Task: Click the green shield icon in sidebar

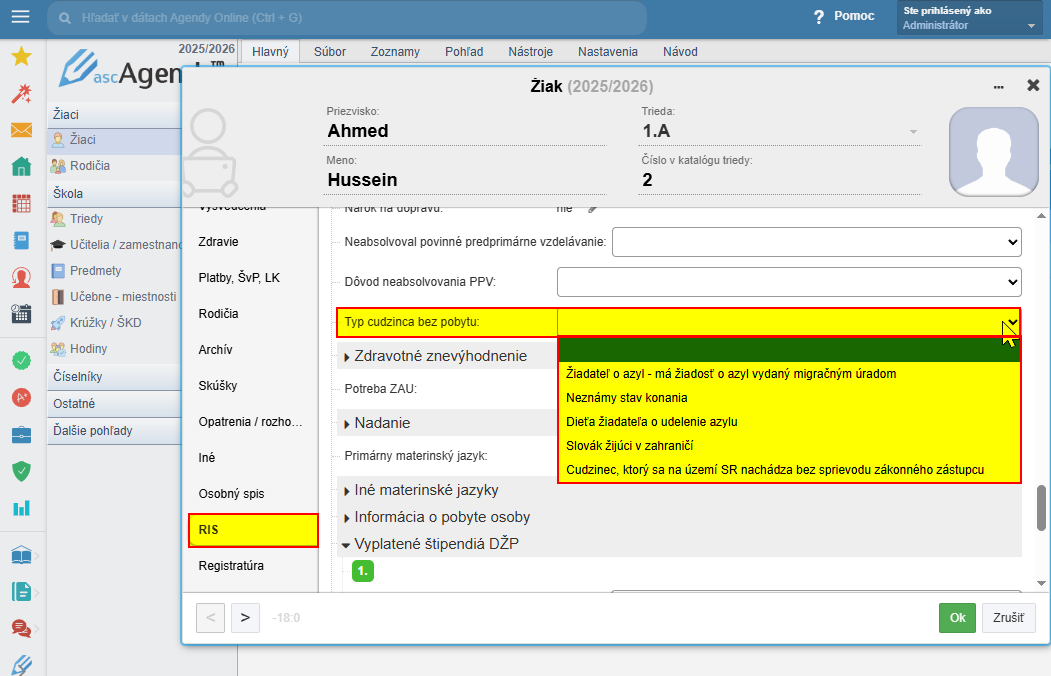Action: pyautogui.click(x=21, y=470)
